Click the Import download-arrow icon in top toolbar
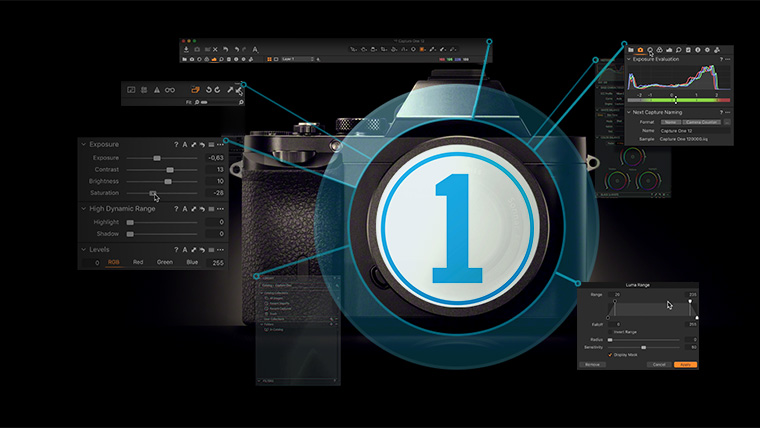 187,49
